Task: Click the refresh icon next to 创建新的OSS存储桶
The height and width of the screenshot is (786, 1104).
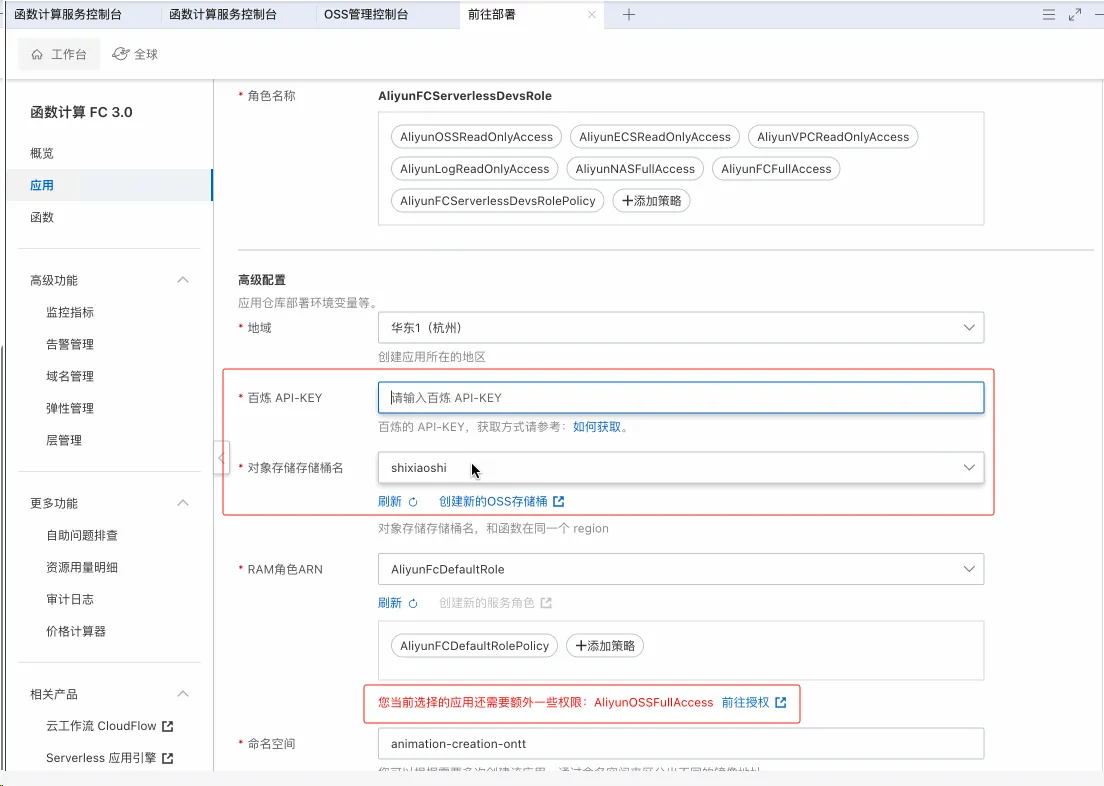Action: click(413, 501)
